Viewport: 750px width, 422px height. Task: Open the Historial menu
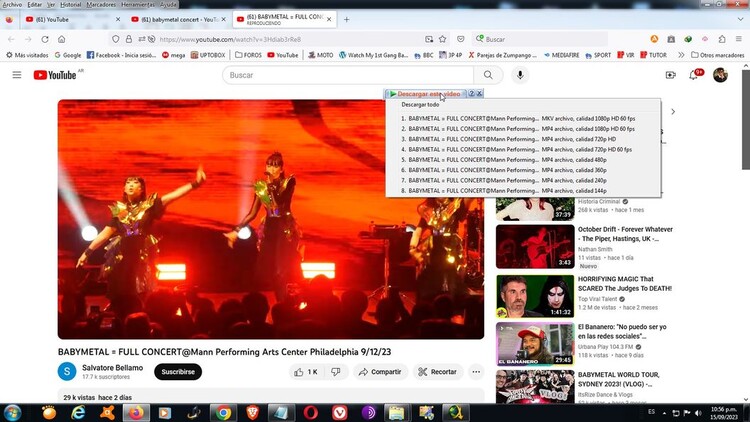click(70, 4)
